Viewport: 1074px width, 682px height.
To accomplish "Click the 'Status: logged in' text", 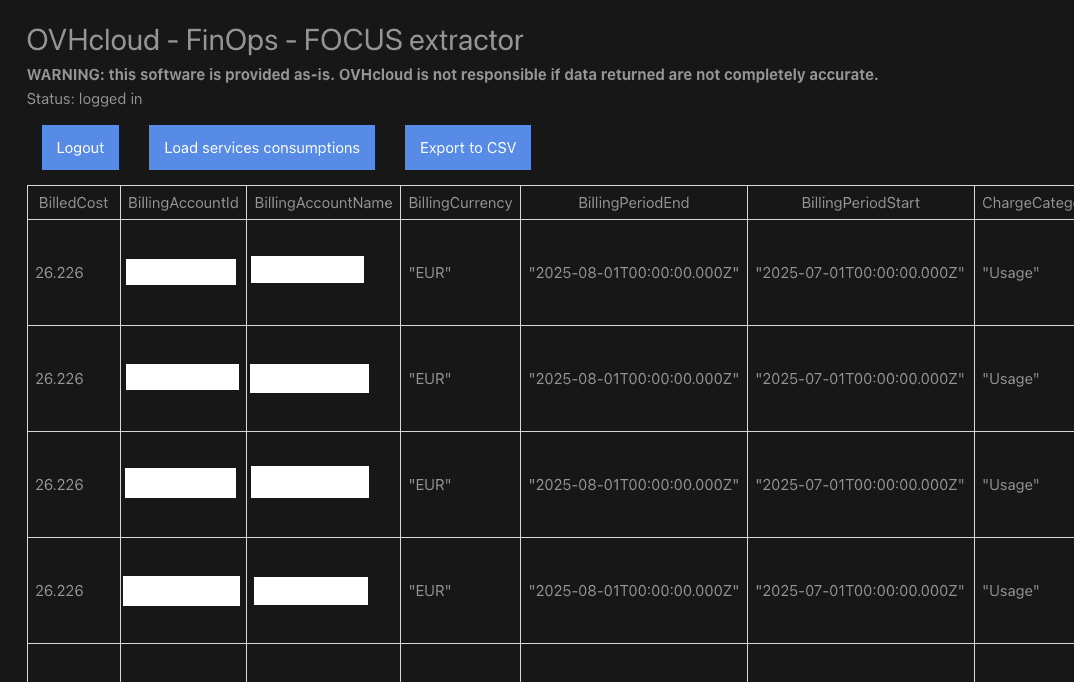I will tap(84, 99).
